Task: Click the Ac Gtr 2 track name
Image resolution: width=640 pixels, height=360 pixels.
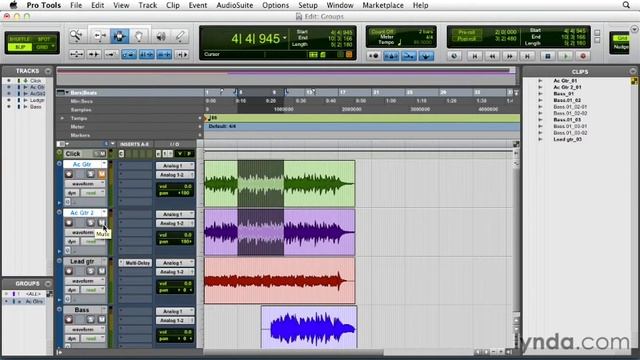Action: click(82, 213)
